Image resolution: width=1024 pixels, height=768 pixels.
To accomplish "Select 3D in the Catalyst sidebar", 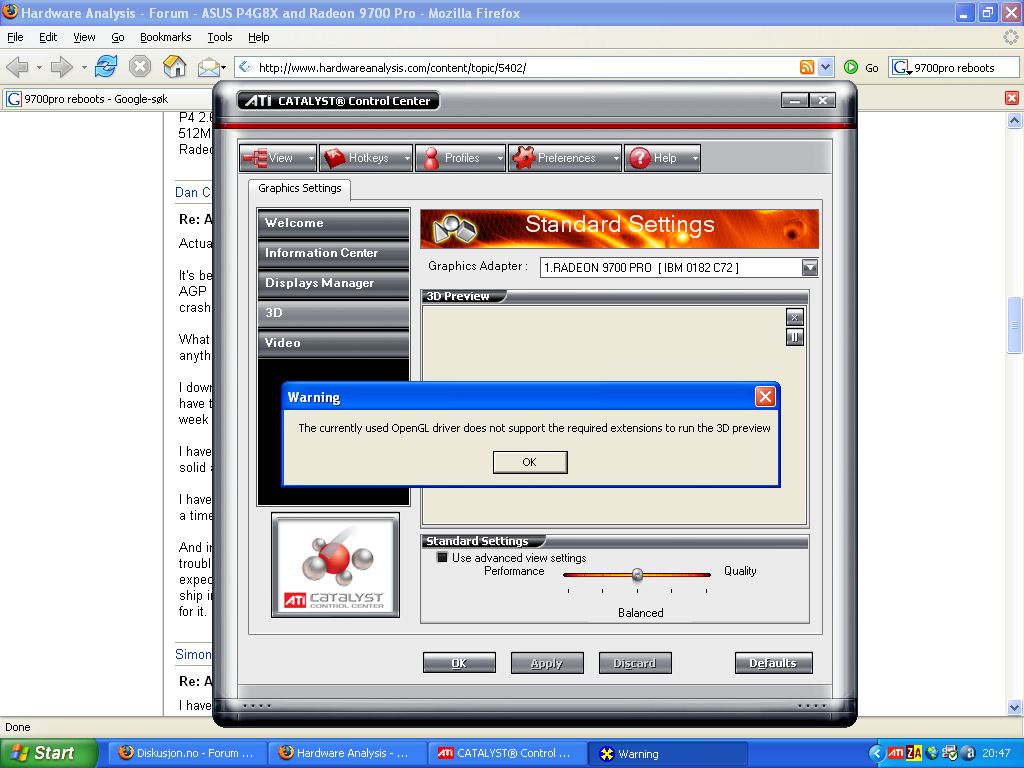I will pyautogui.click(x=334, y=313).
